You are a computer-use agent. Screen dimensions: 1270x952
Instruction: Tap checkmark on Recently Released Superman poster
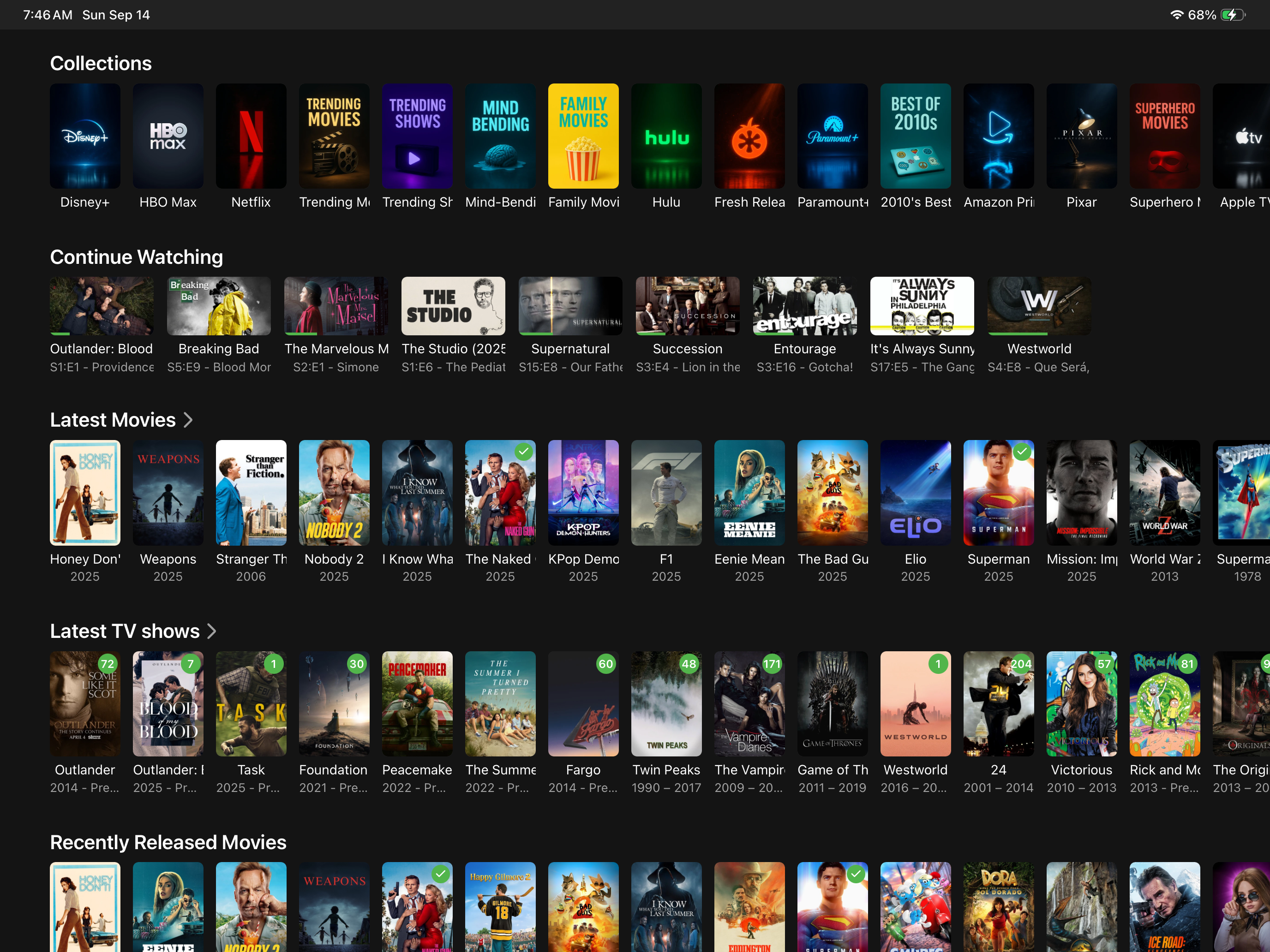856,874
